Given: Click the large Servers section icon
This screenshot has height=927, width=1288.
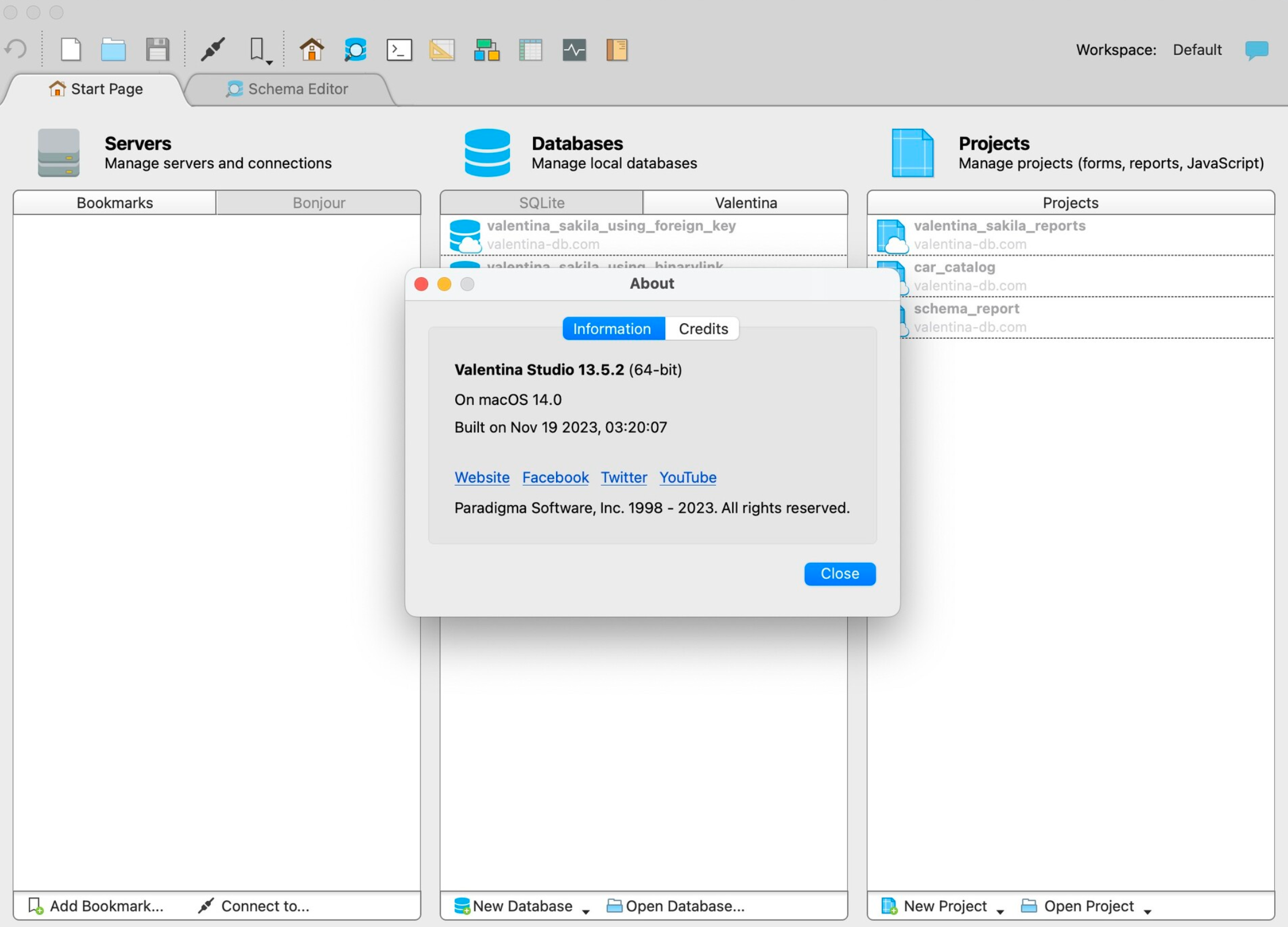Looking at the screenshot, I should click(x=58, y=152).
